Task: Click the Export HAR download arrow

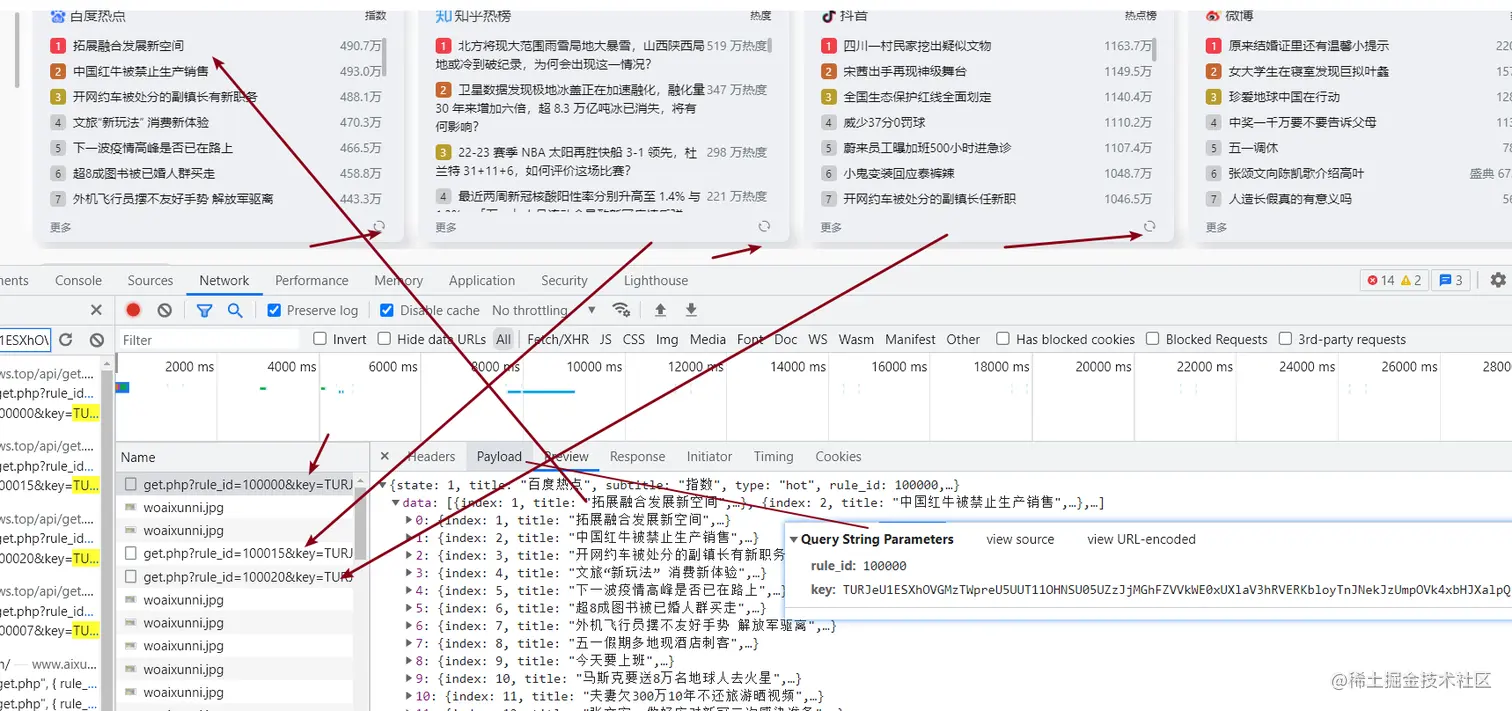Action: pos(691,310)
